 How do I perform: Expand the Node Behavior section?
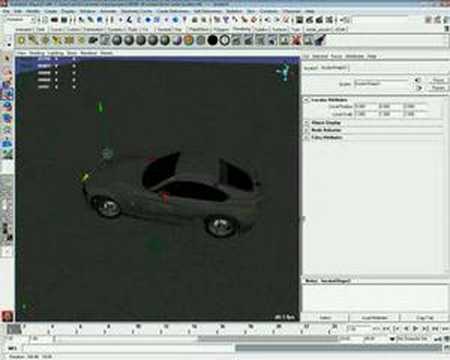click(307, 130)
